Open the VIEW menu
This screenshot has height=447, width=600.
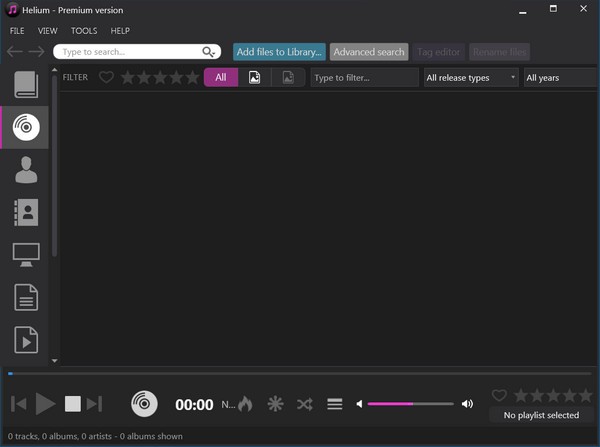coord(48,31)
